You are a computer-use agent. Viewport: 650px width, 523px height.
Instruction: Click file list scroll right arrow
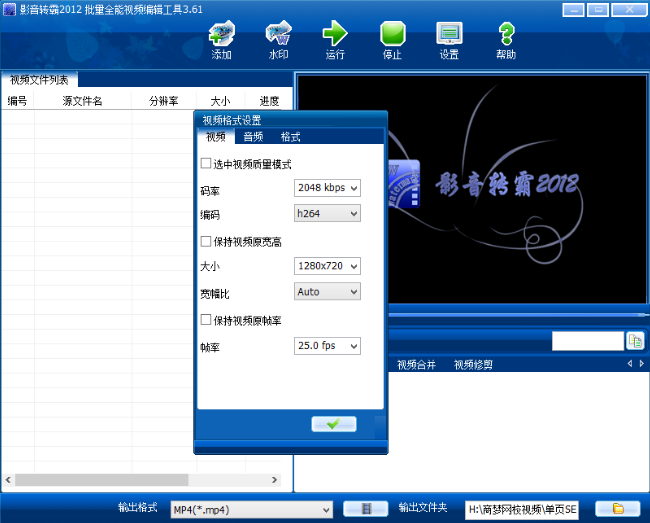274,480
